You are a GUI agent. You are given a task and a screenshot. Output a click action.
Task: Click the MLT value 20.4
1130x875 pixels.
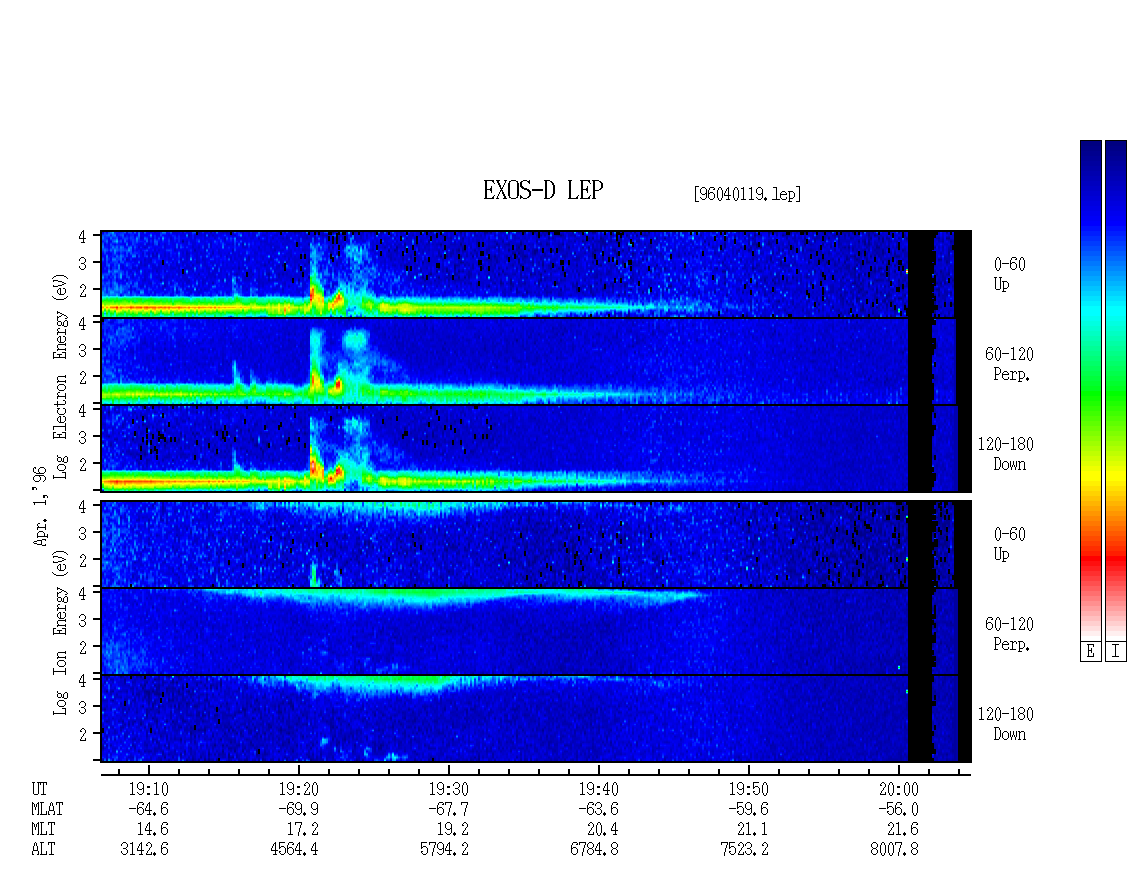(x=602, y=829)
